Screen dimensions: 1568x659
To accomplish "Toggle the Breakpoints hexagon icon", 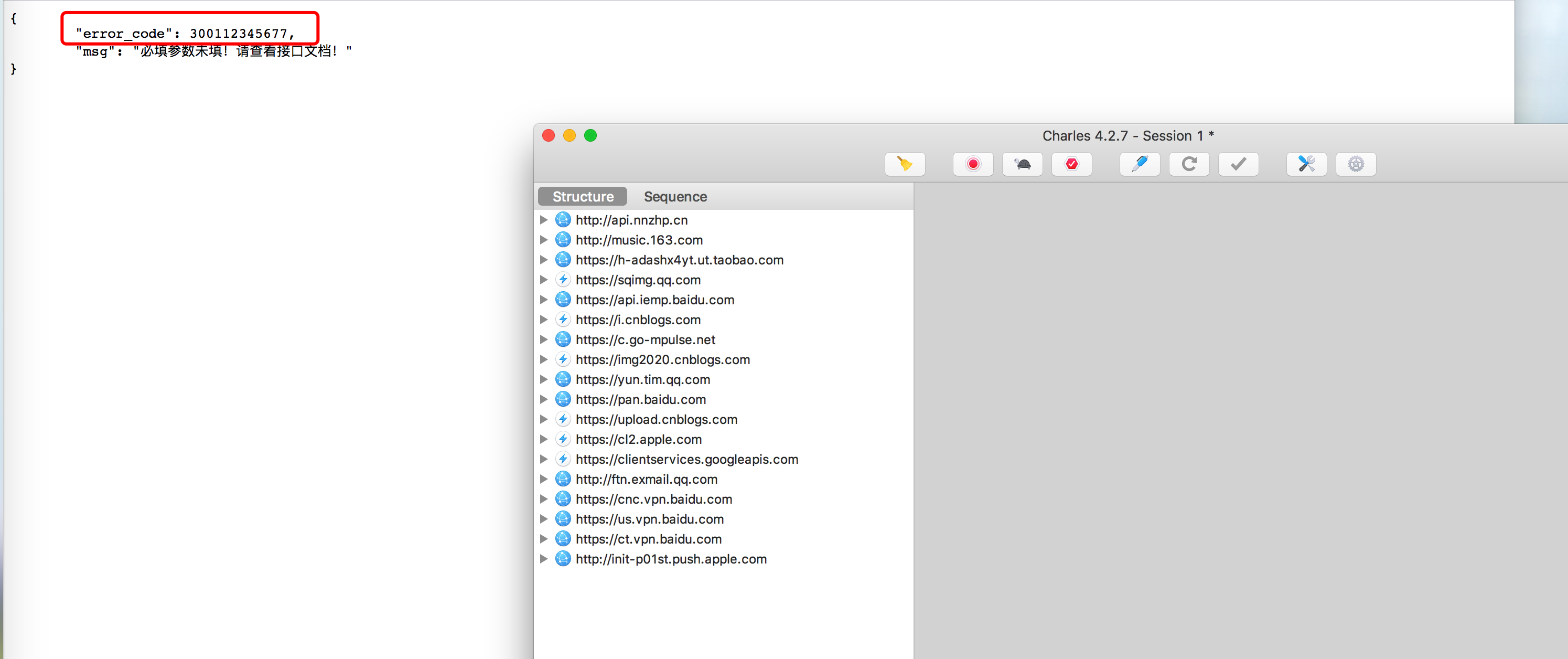I will point(1071,164).
